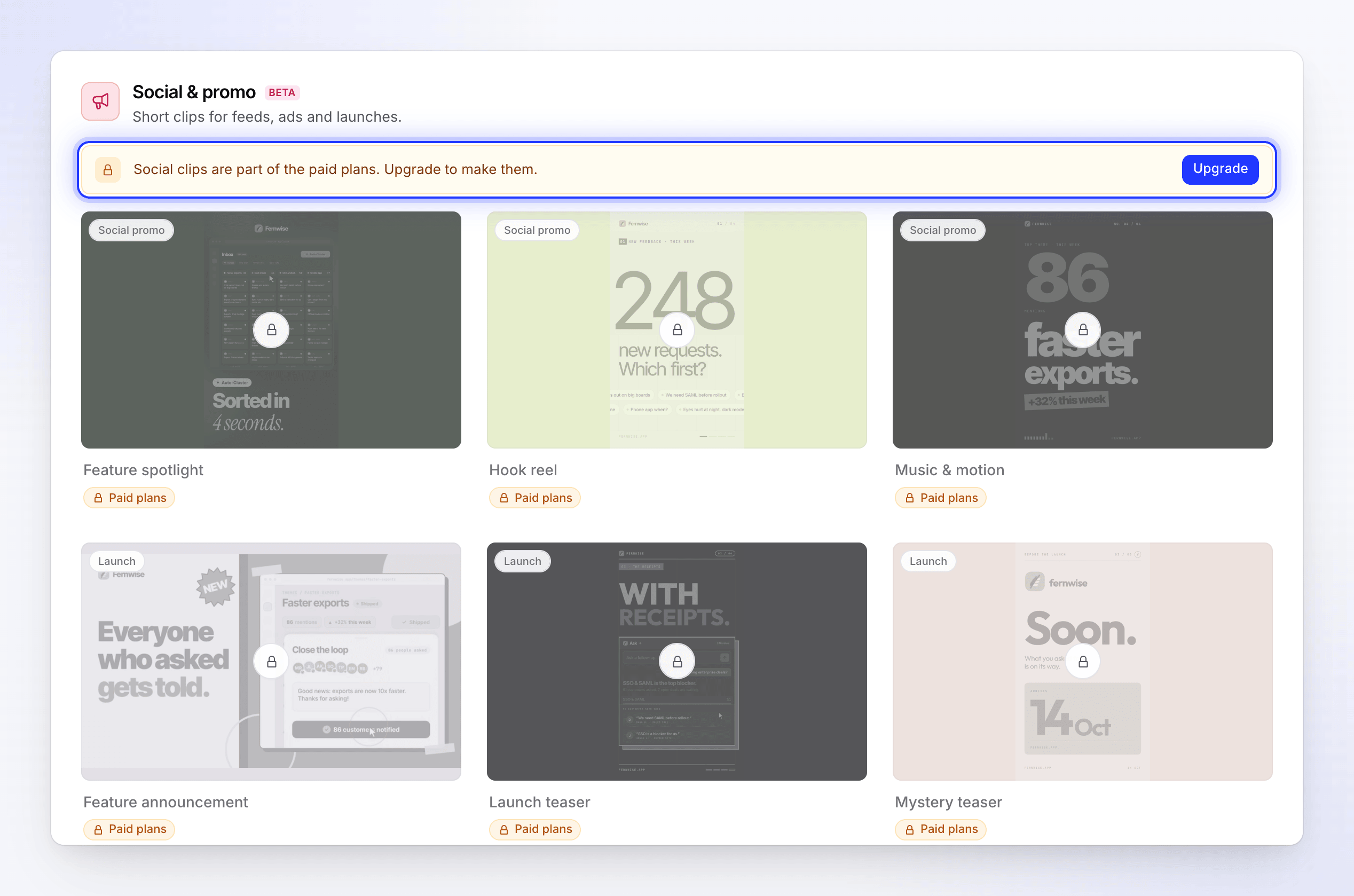Click lock icon on Feature spotlight thumbnail
The width and height of the screenshot is (1354, 896).
(x=271, y=329)
